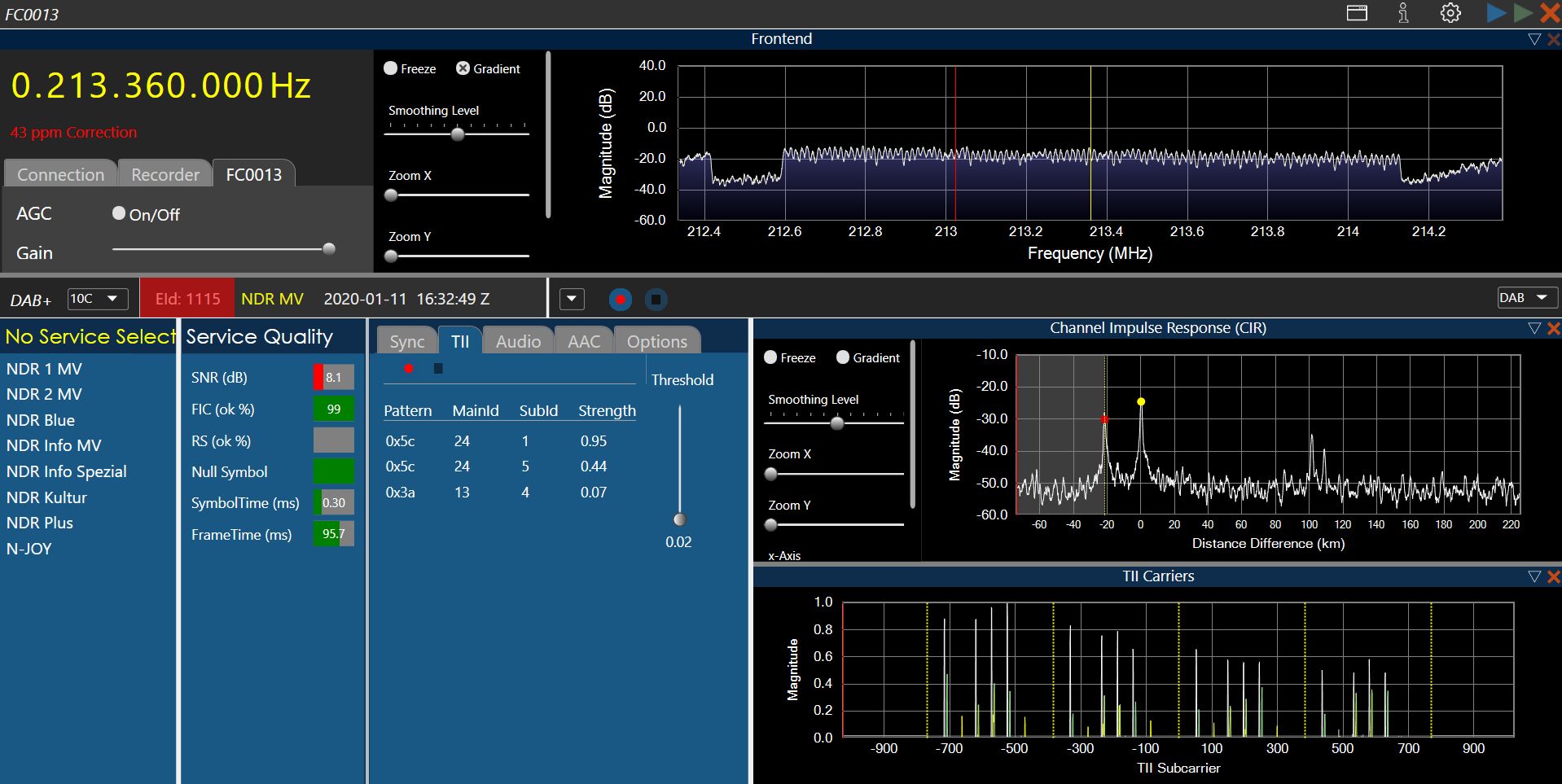Screen dimensions: 1562x784
Task: Enable Freeze in the Frontend panel
Action: point(391,68)
